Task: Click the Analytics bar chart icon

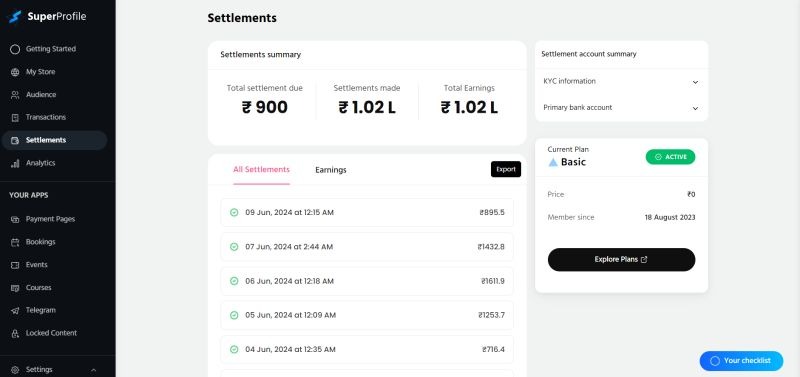Action: click(15, 163)
